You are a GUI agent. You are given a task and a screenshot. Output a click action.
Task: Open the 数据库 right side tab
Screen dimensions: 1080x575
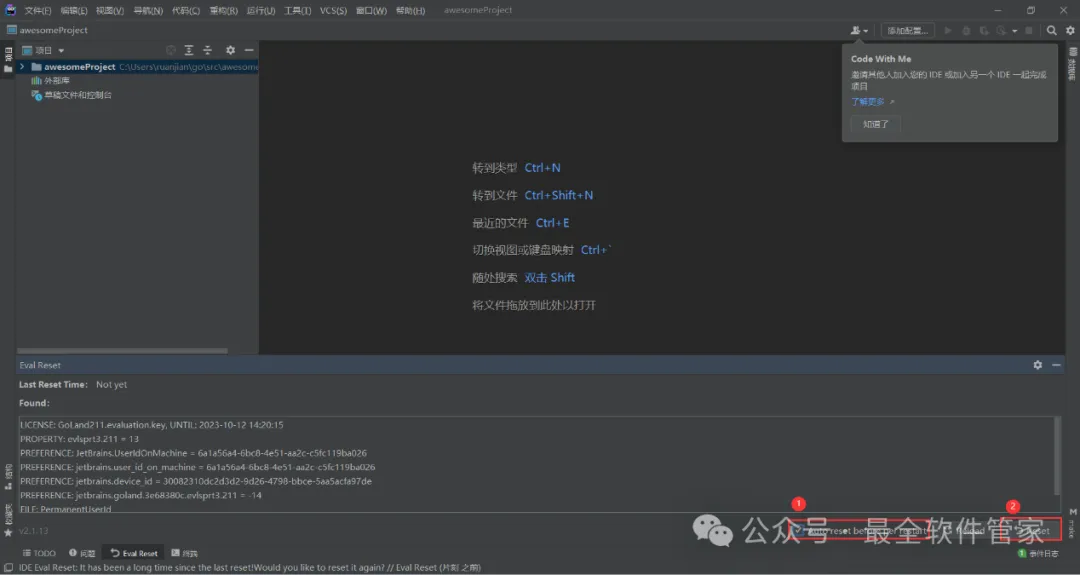1072,64
